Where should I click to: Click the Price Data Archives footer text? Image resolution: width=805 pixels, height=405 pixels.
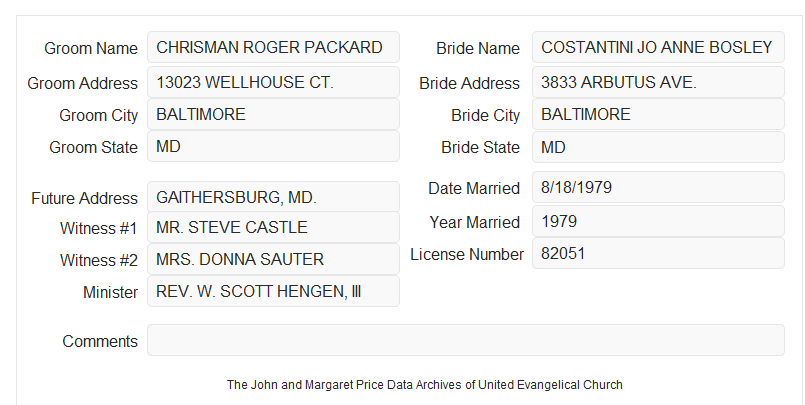click(x=425, y=385)
